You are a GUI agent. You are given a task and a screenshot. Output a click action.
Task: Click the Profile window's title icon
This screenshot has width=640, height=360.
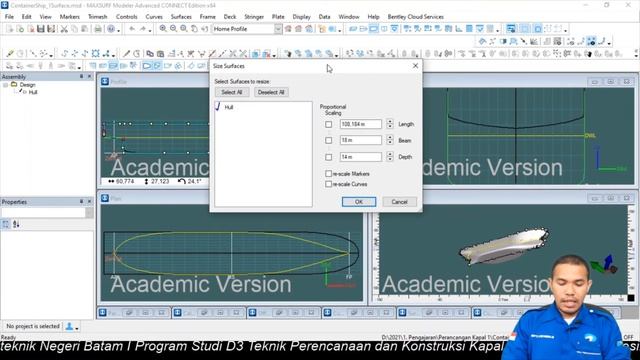(x=105, y=82)
